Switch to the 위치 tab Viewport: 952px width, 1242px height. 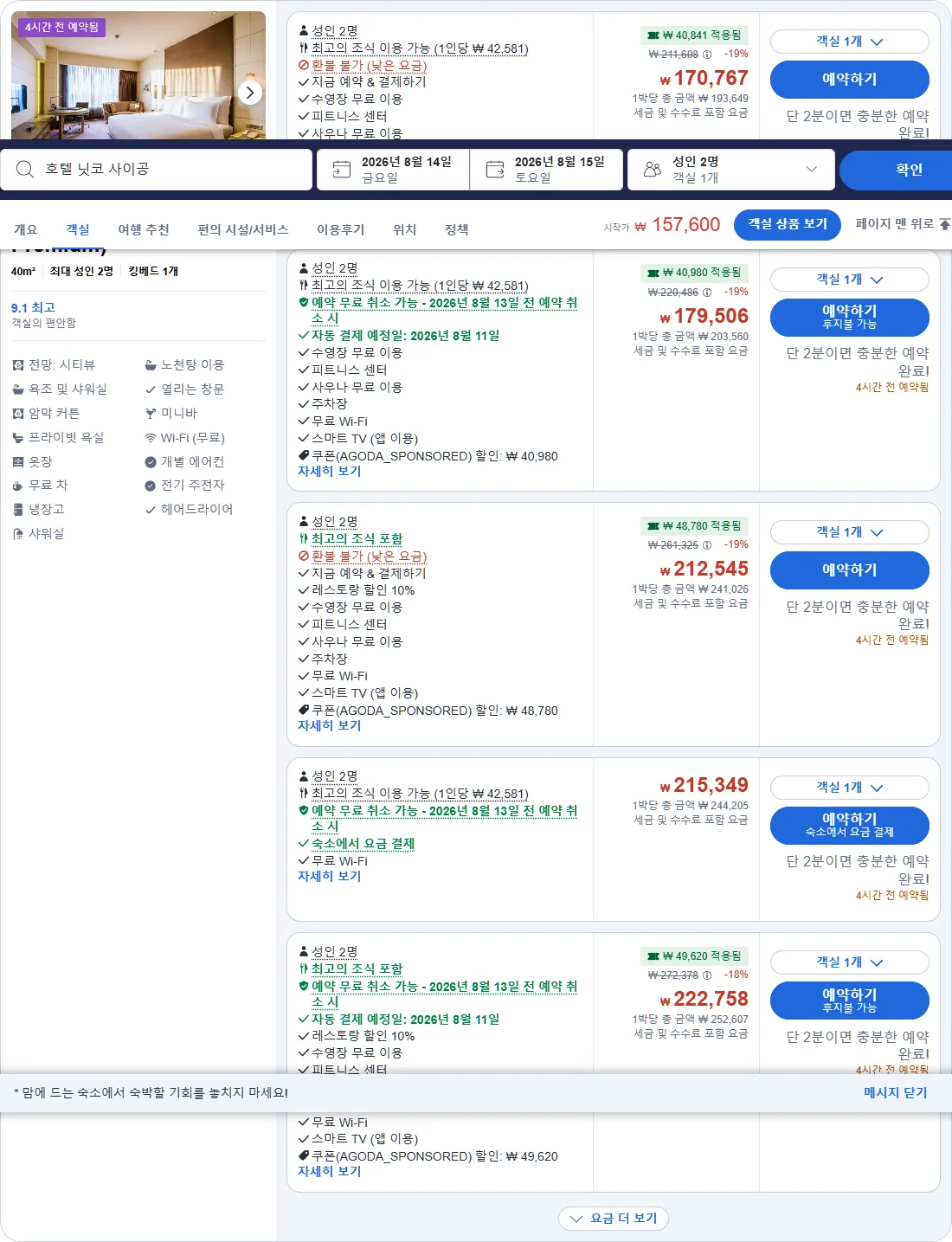click(405, 229)
